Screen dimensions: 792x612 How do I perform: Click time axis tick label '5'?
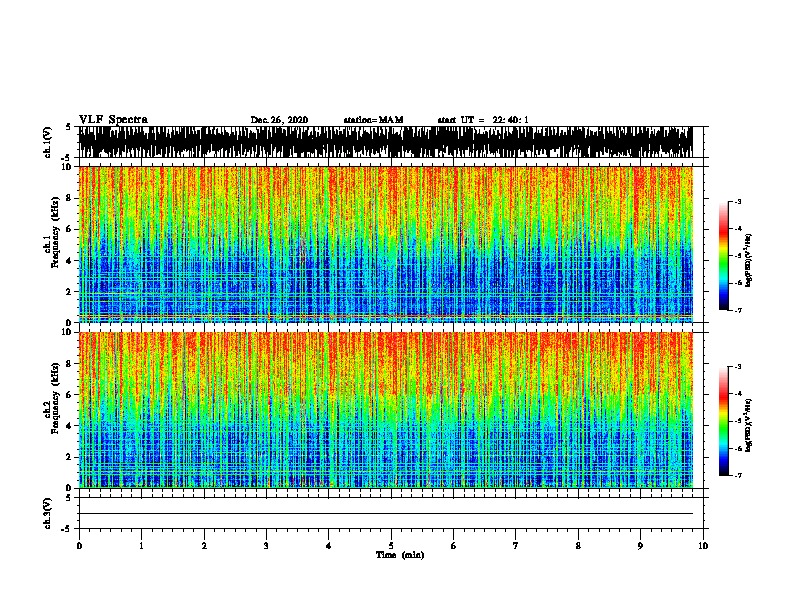391,545
